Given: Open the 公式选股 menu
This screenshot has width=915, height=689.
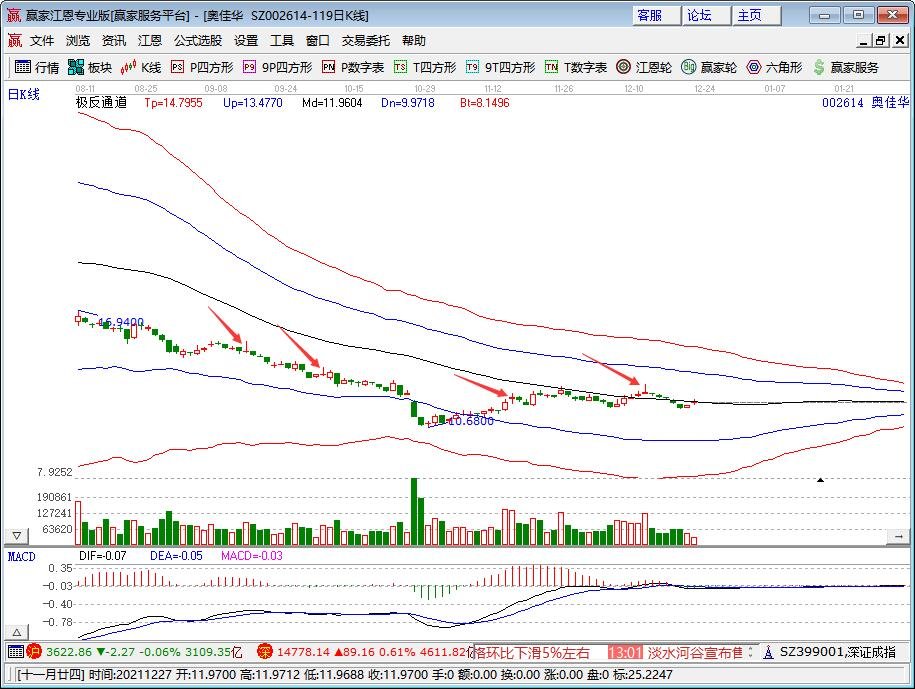Looking at the screenshot, I should click(198, 40).
